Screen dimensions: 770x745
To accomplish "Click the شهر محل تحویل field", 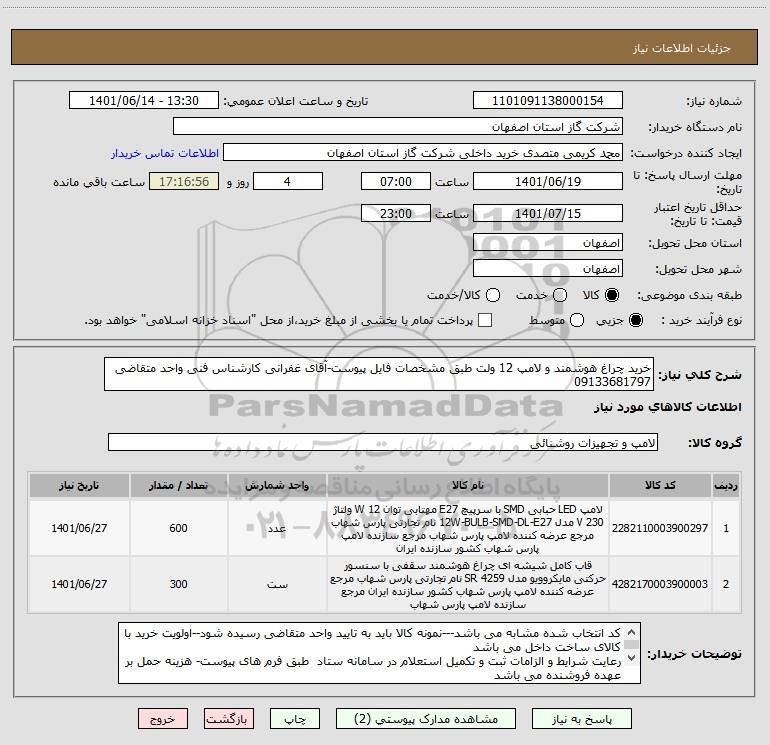I will [x=548, y=269].
